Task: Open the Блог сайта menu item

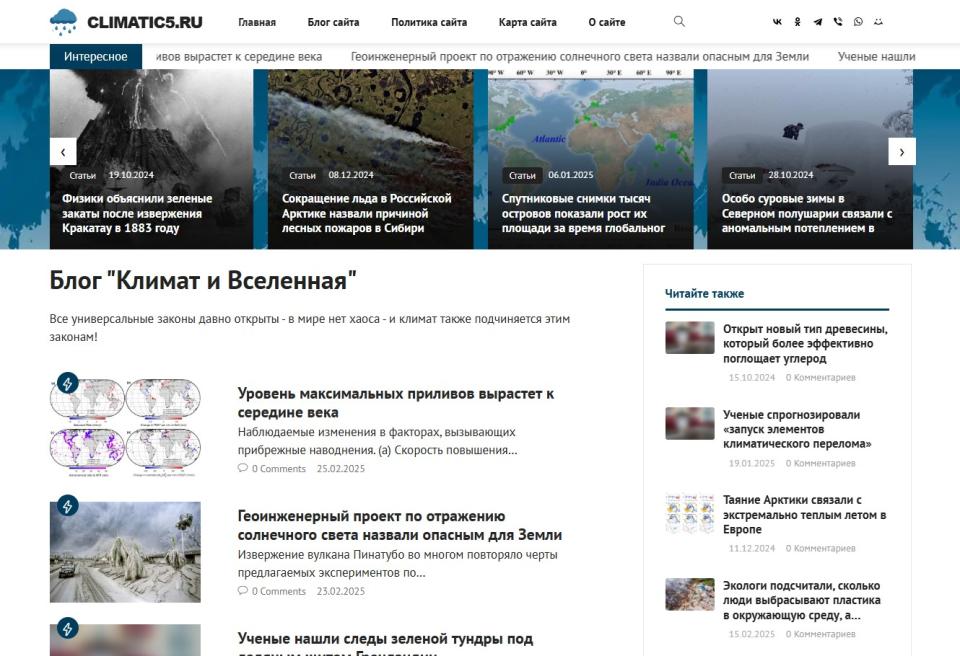Action: [333, 22]
